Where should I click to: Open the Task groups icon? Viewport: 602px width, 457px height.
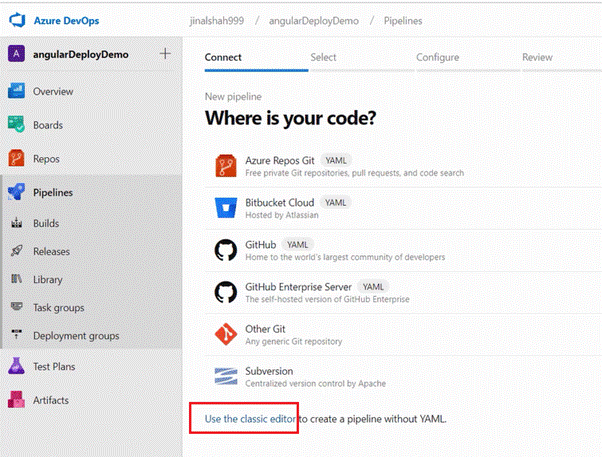click(17, 306)
